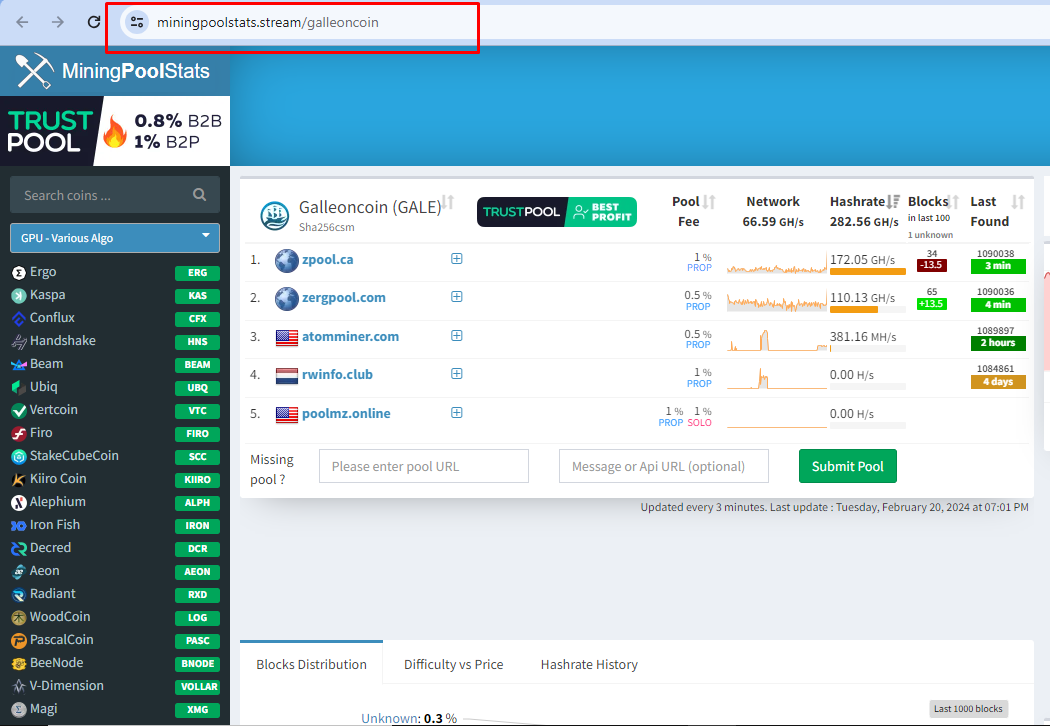Sort table by Hashrate
Image resolution: width=1050 pixels, height=726 pixels.
pyautogui.click(x=893, y=202)
